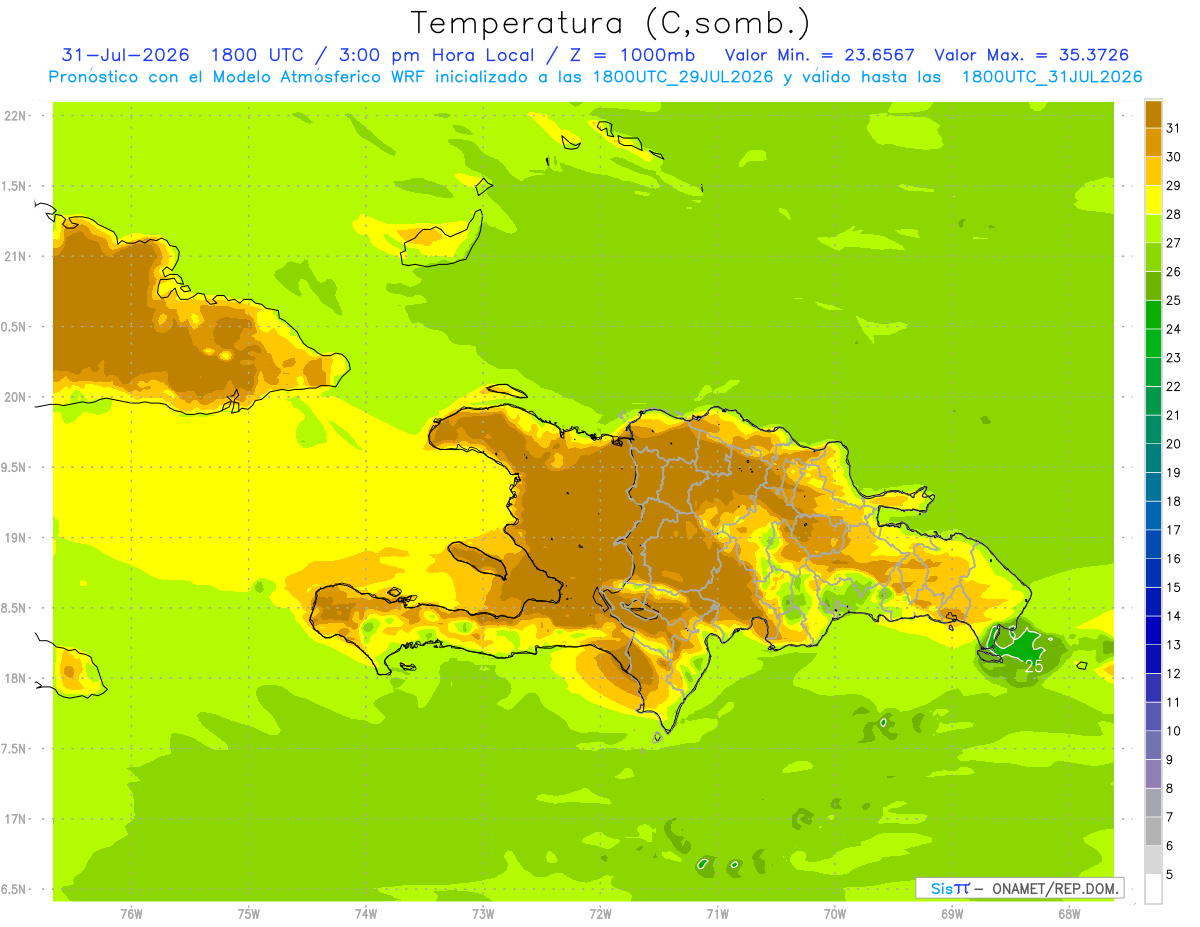Click the "20N" latitude axis label
1200x927 pixels.
(x=17, y=397)
